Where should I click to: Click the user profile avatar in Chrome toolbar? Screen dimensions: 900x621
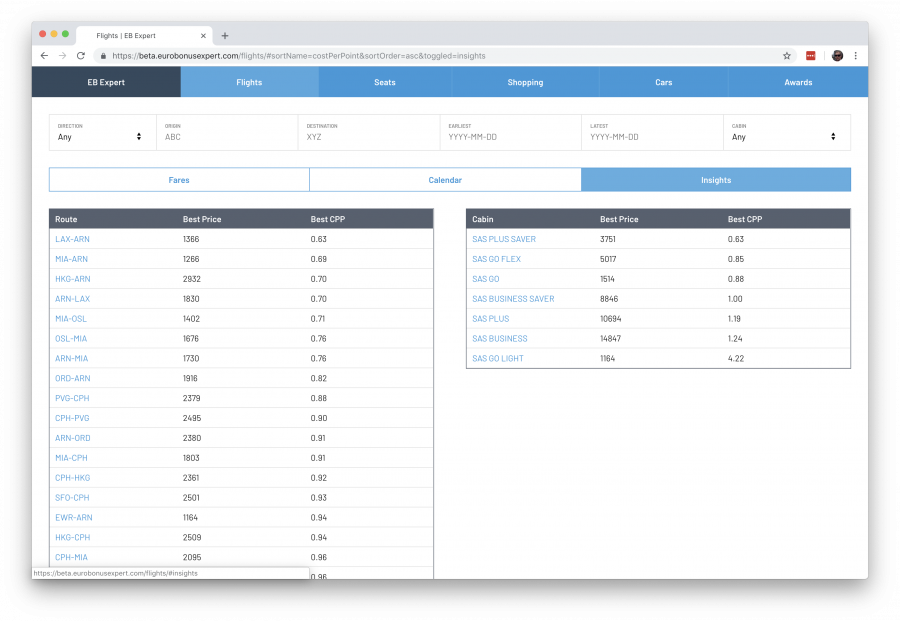coord(837,56)
